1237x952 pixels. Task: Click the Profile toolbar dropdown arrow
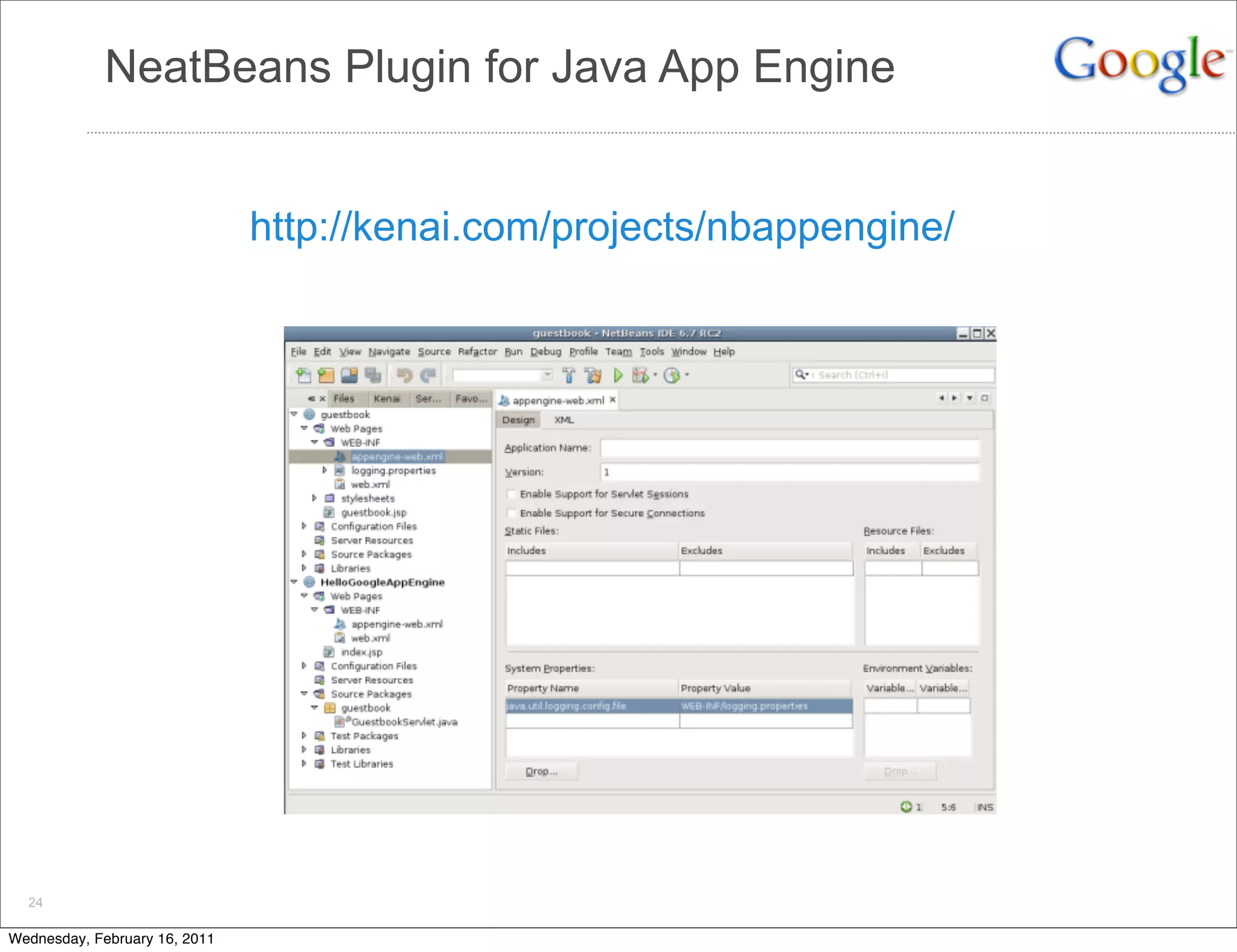coord(687,375)
